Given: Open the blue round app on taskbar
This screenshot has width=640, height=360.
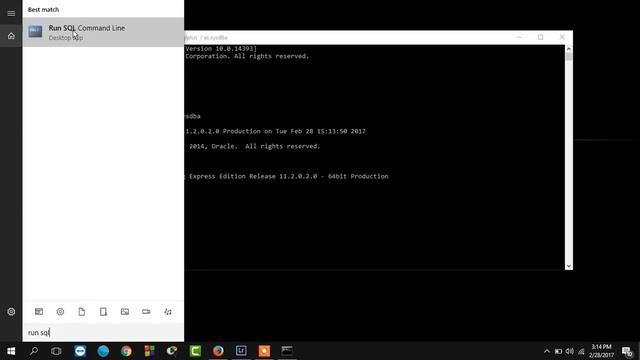Looking at the screenshot, I should [103, 351].
